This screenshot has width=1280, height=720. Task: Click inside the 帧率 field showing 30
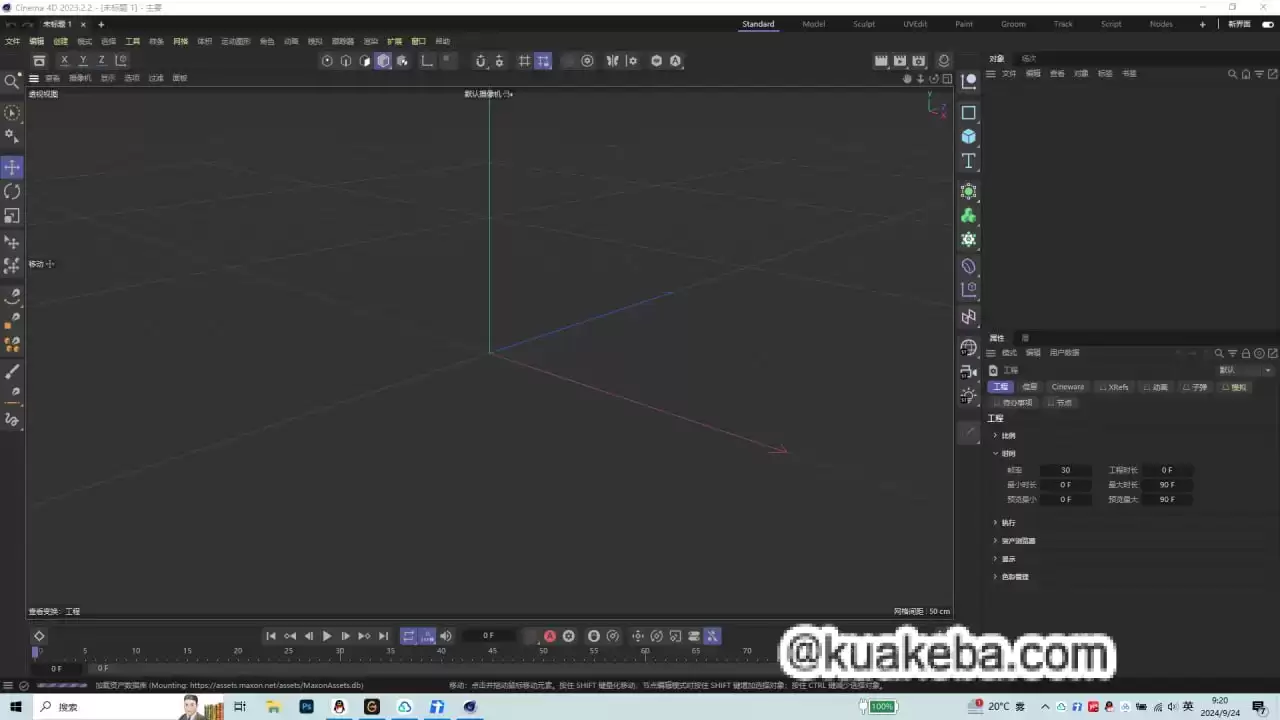1065,470
